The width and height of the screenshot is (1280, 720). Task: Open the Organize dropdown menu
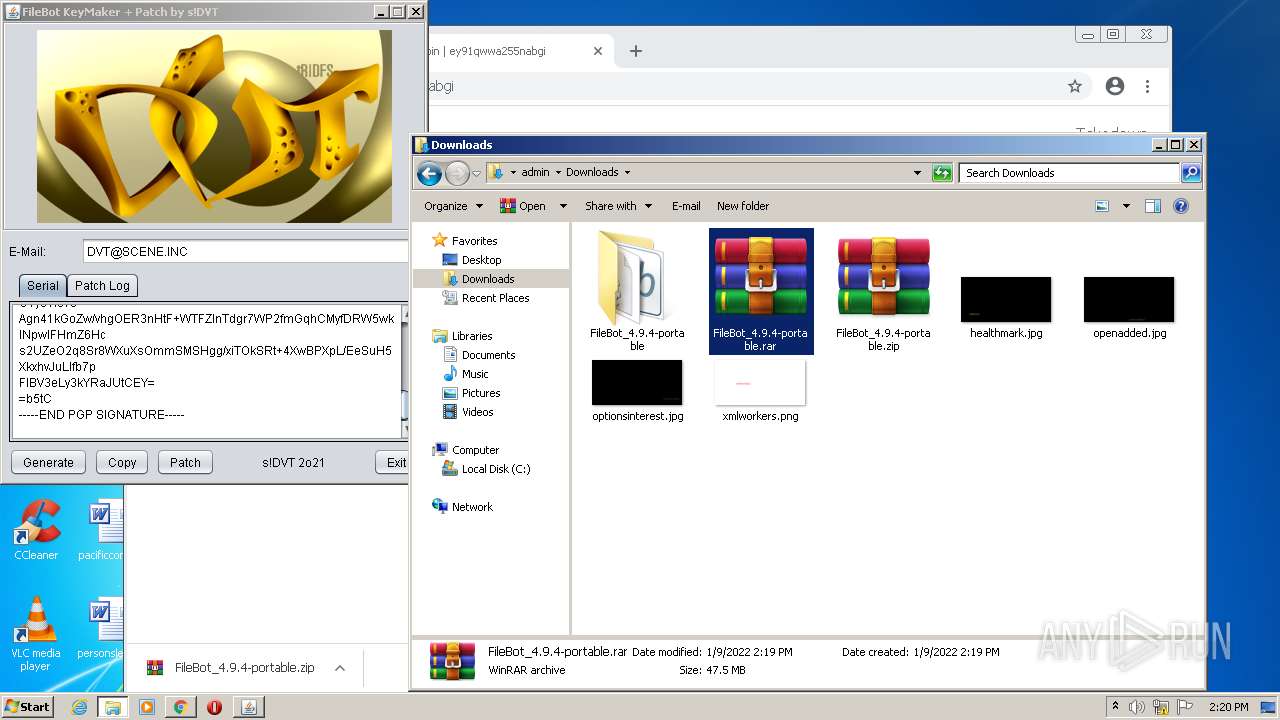point(453,206)
